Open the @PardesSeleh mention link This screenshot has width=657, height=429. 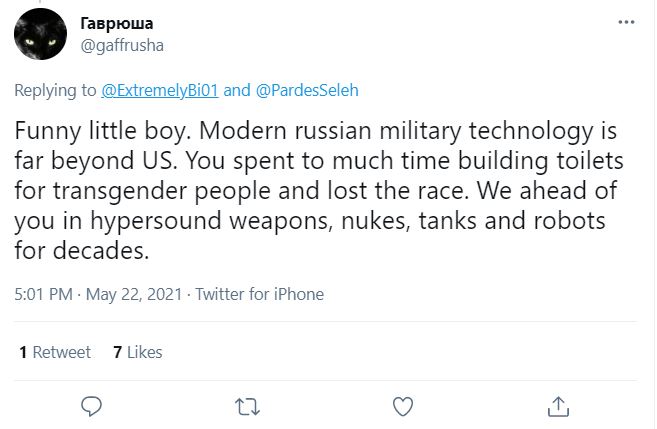coord(307,90)
